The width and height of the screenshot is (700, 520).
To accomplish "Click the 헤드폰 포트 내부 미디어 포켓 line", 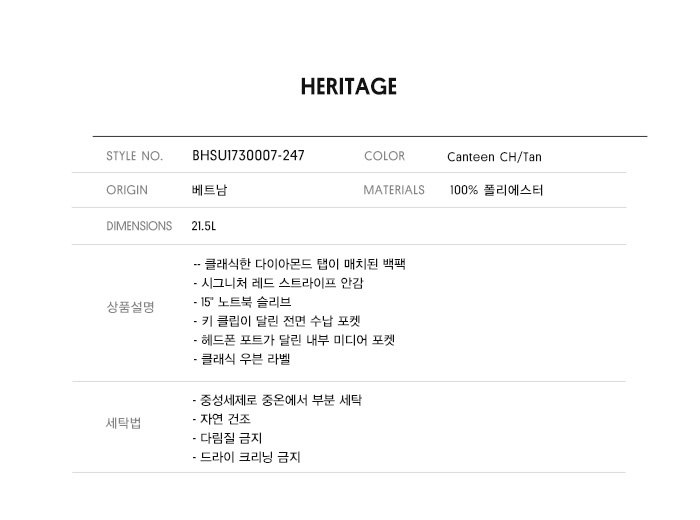I will (293, 340).
